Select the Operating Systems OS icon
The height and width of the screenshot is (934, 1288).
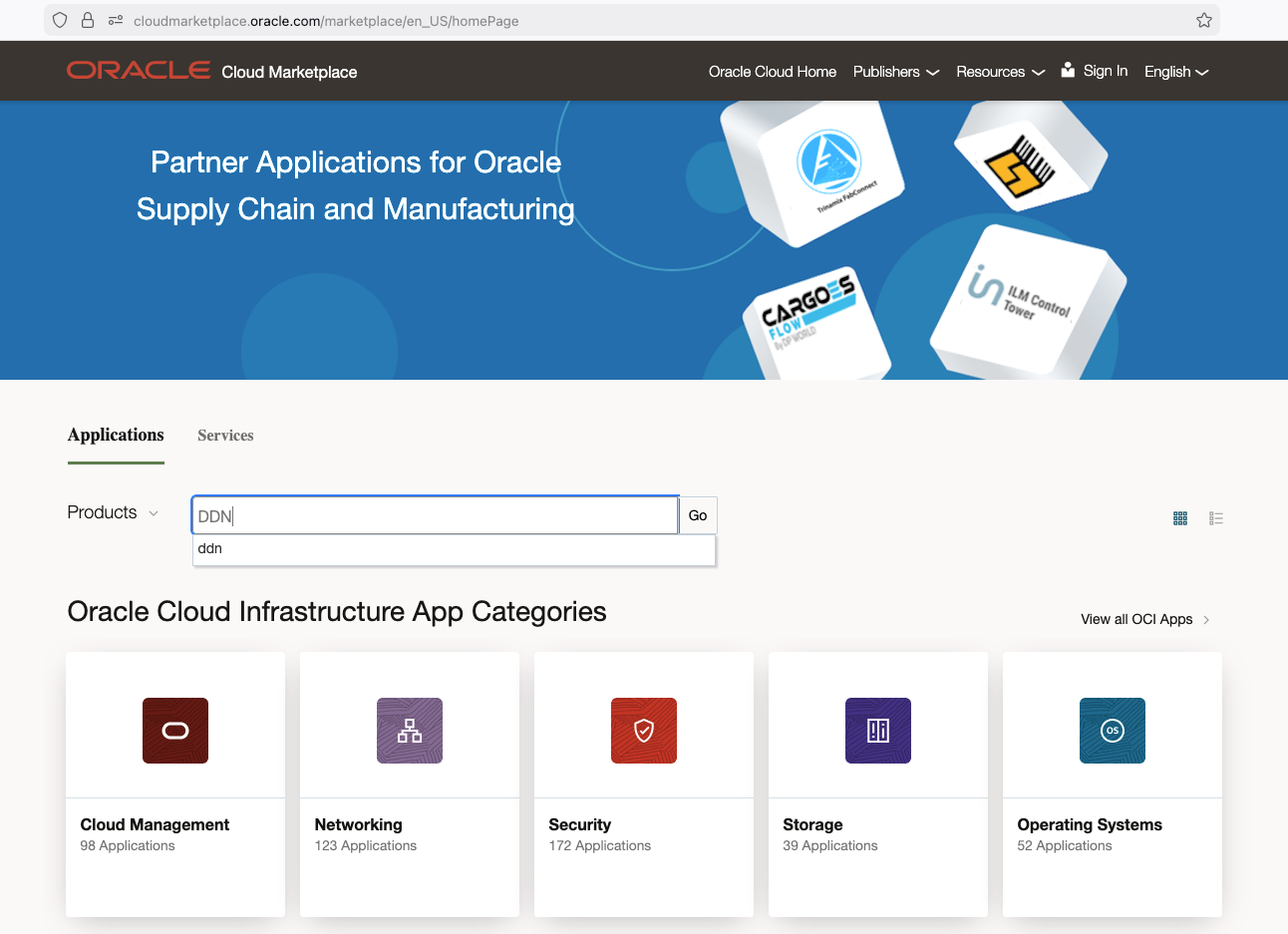tap(1113, 731)
